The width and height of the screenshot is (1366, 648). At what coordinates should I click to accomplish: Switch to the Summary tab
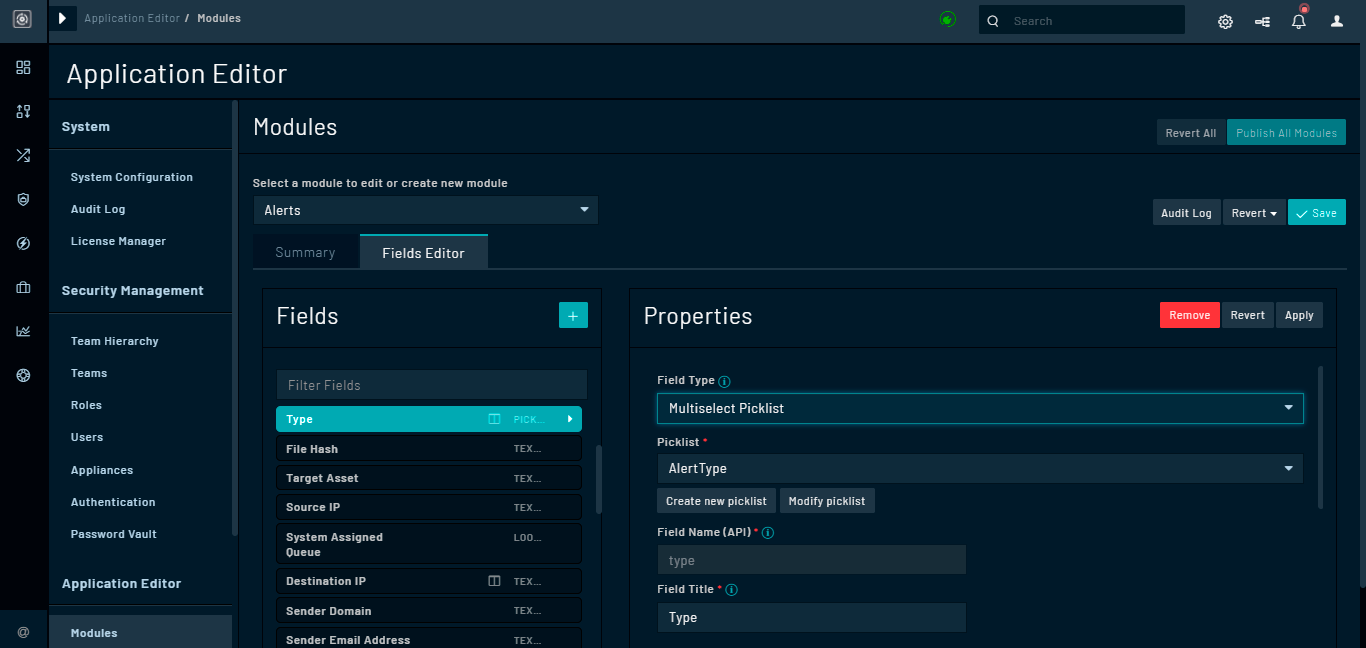point(305,251)
